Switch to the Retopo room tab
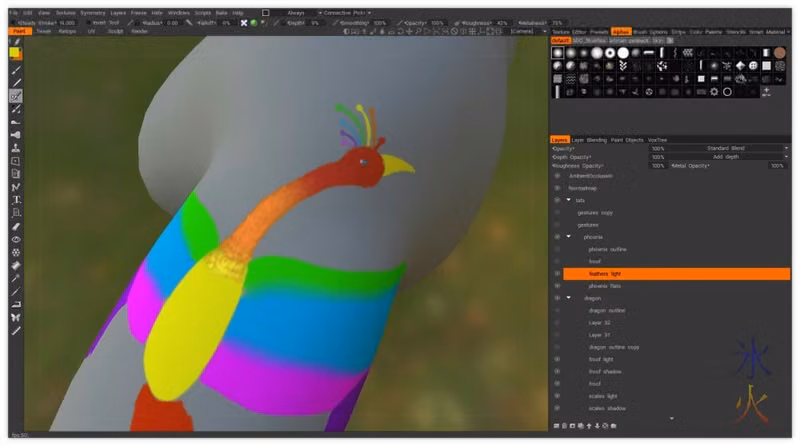 coord(67,32)
